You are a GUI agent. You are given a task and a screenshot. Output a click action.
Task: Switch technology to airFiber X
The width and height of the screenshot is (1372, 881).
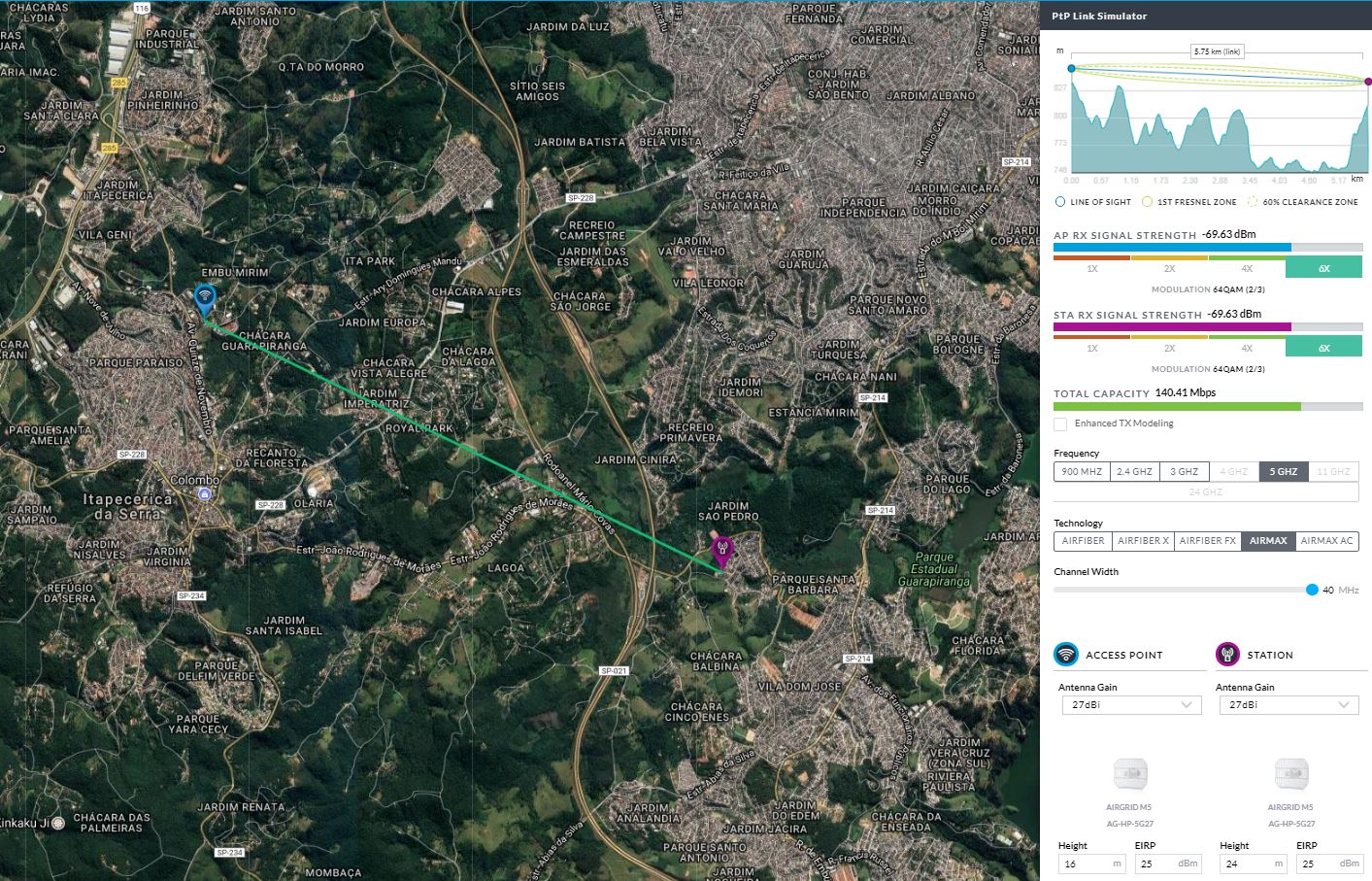(x=1143, y=541)
